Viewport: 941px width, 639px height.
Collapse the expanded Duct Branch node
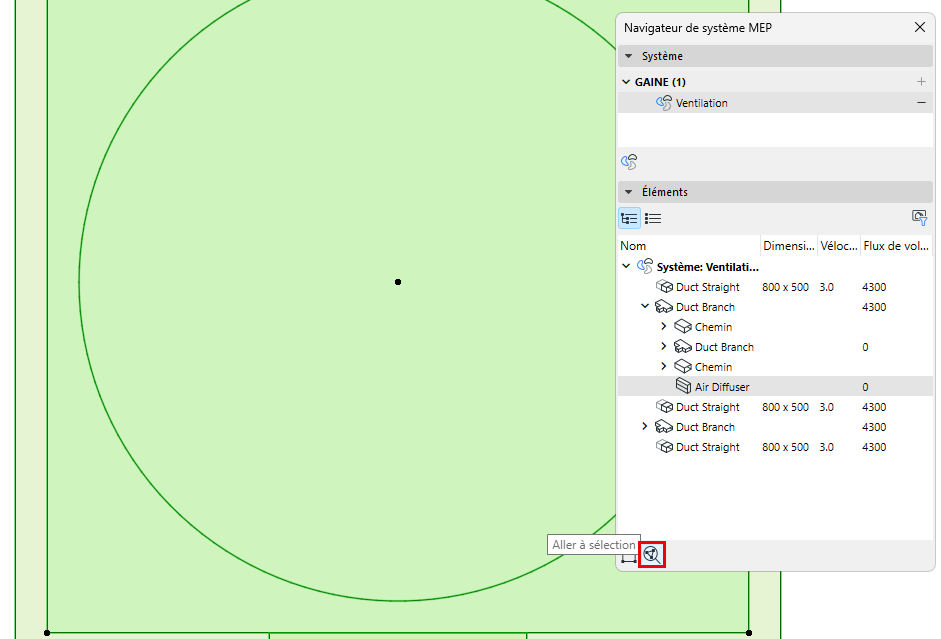click(645, 306)
